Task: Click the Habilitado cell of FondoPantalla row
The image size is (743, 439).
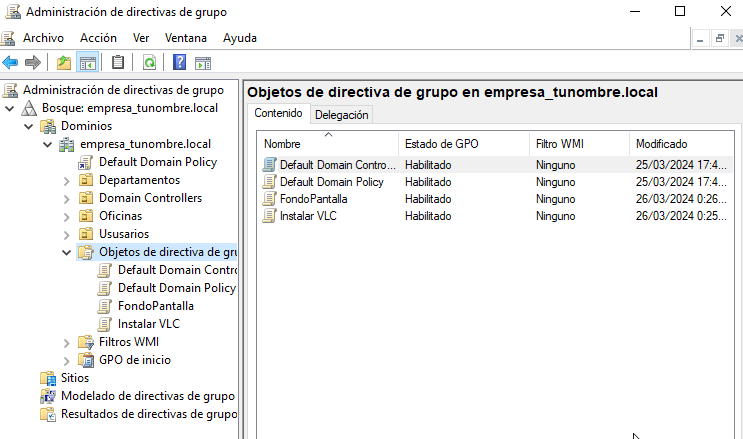Action: pyautogui.click(x=428, y=199)
